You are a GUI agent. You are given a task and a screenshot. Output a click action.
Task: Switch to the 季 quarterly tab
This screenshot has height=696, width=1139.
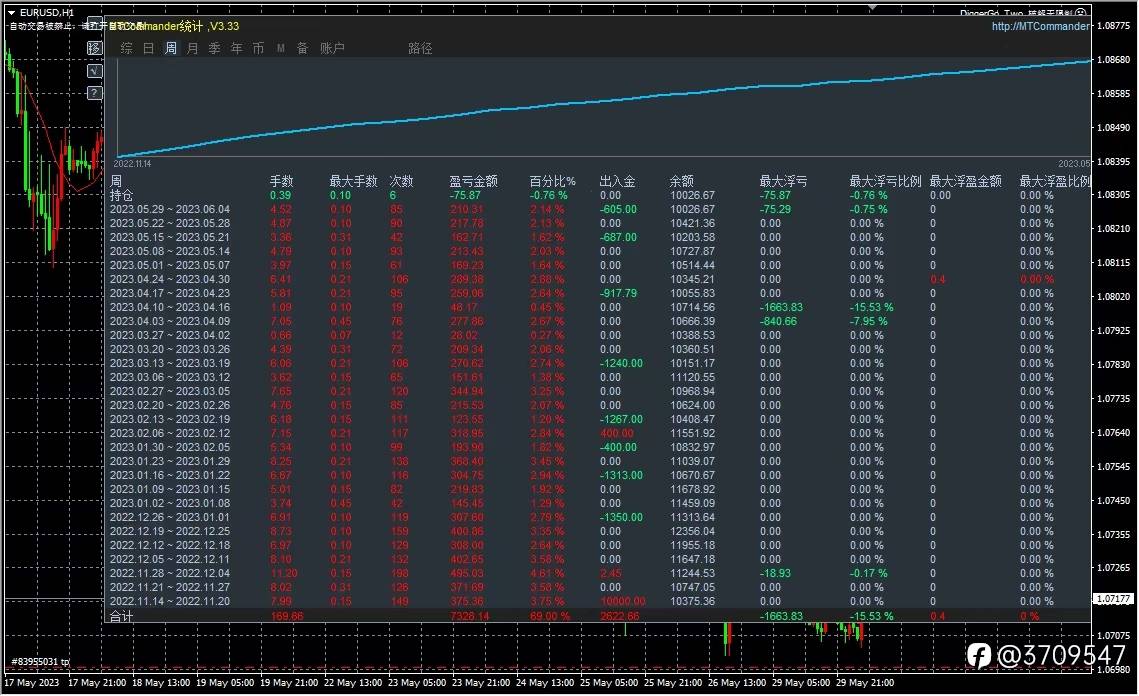pyautogui.click(x=214, y=48)
